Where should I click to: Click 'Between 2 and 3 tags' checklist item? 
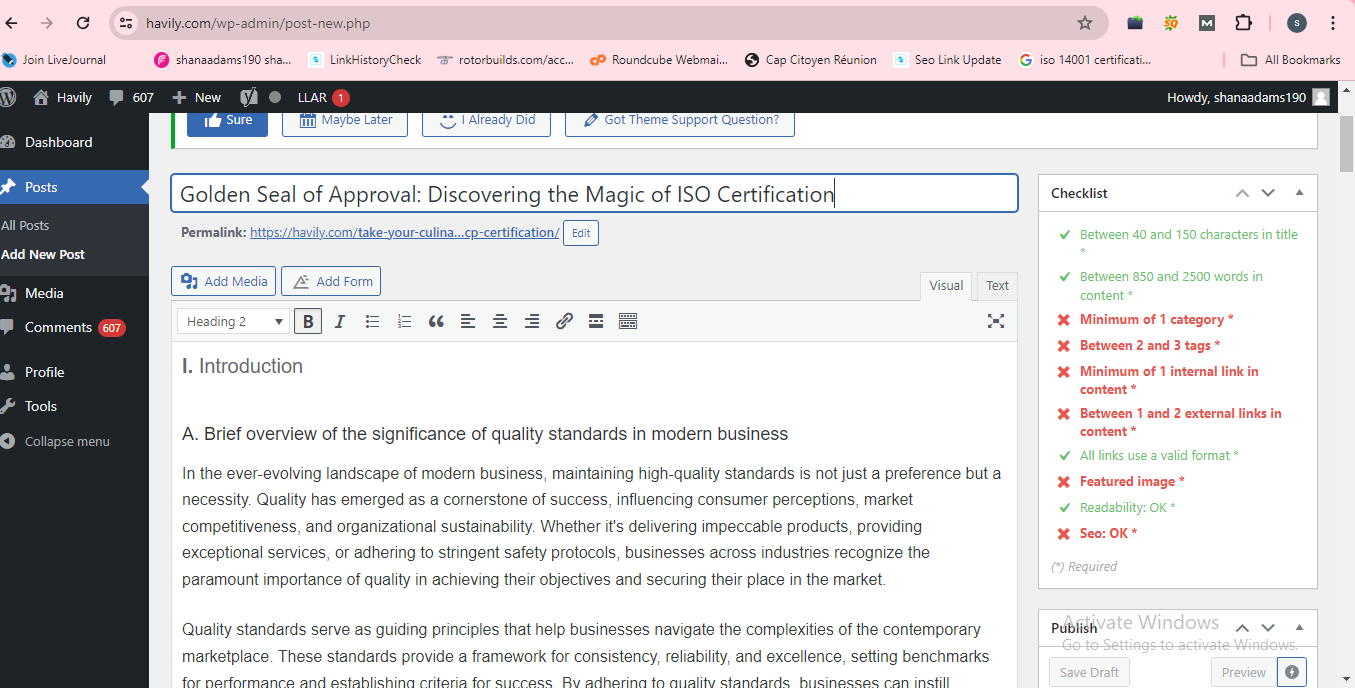[1150, 345]
